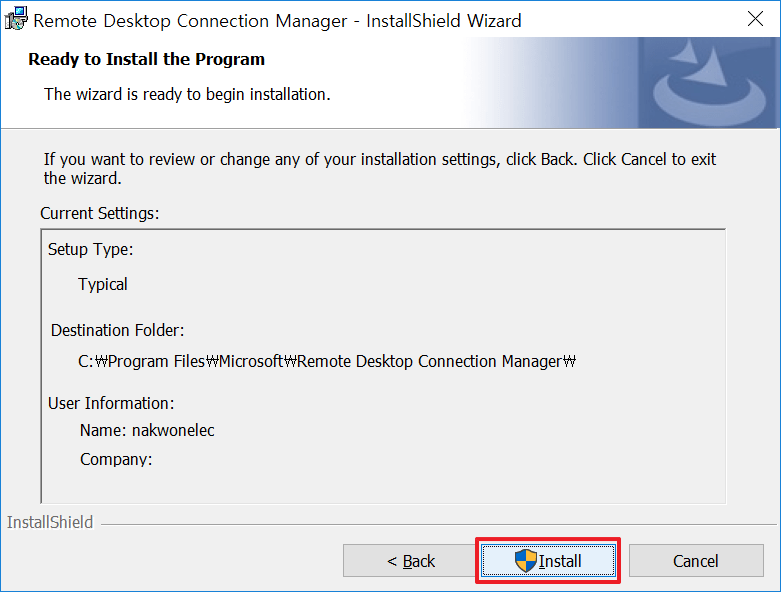Click 'The wizard is ready to begin installation' text
This screenshot has height=592, width=781.
click(187, 94)
